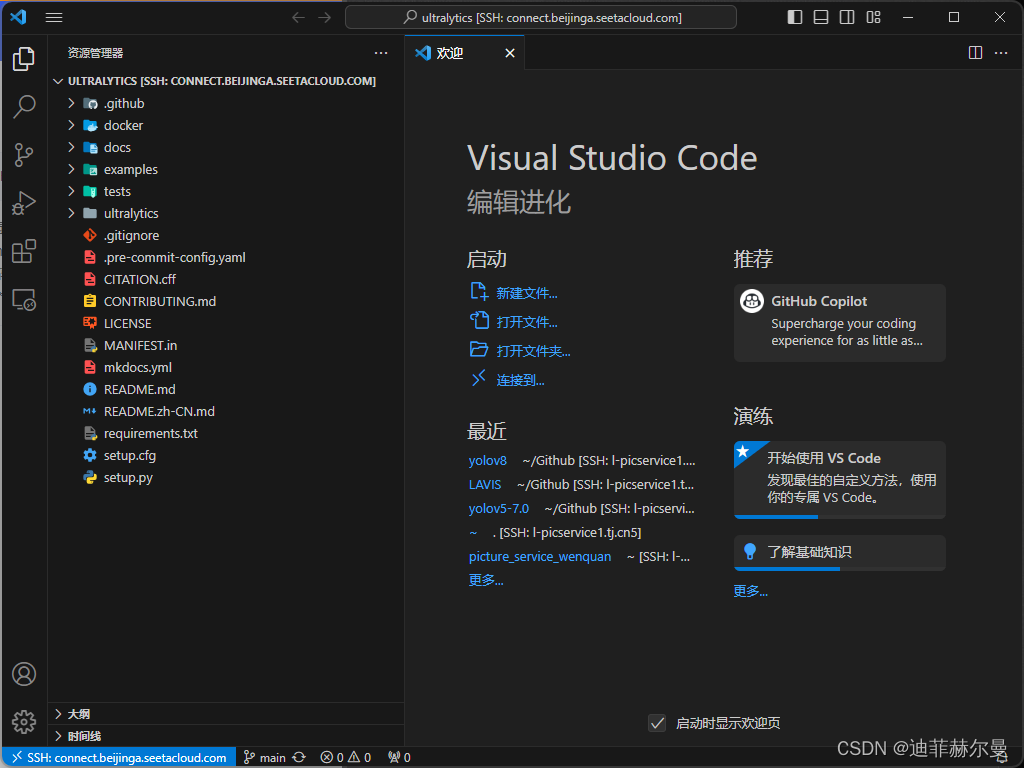This screenshot has height=768, width=1024.
Task: Split the editor to the right
Action: [x=975, y=53]
